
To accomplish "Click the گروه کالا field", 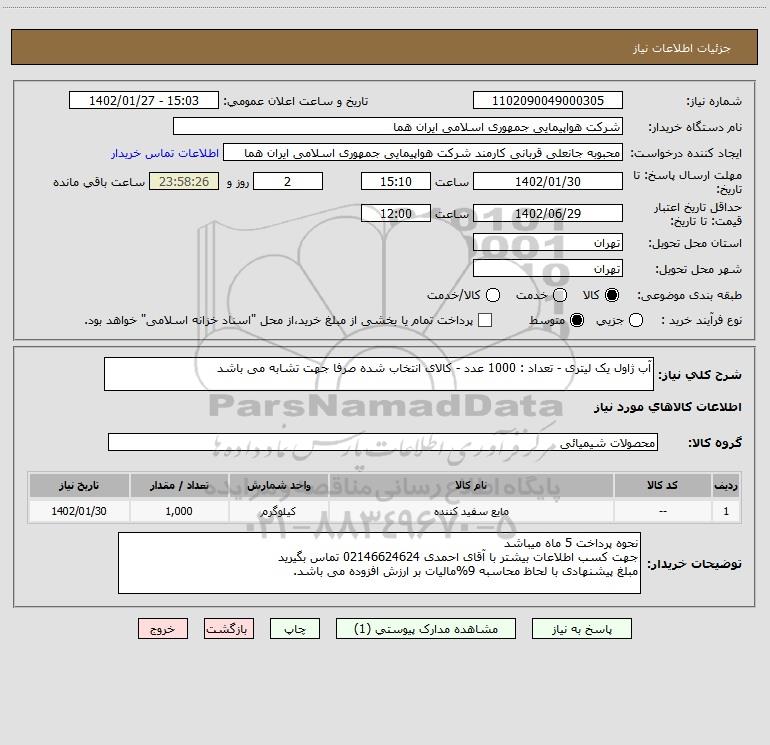I will 383,442.
